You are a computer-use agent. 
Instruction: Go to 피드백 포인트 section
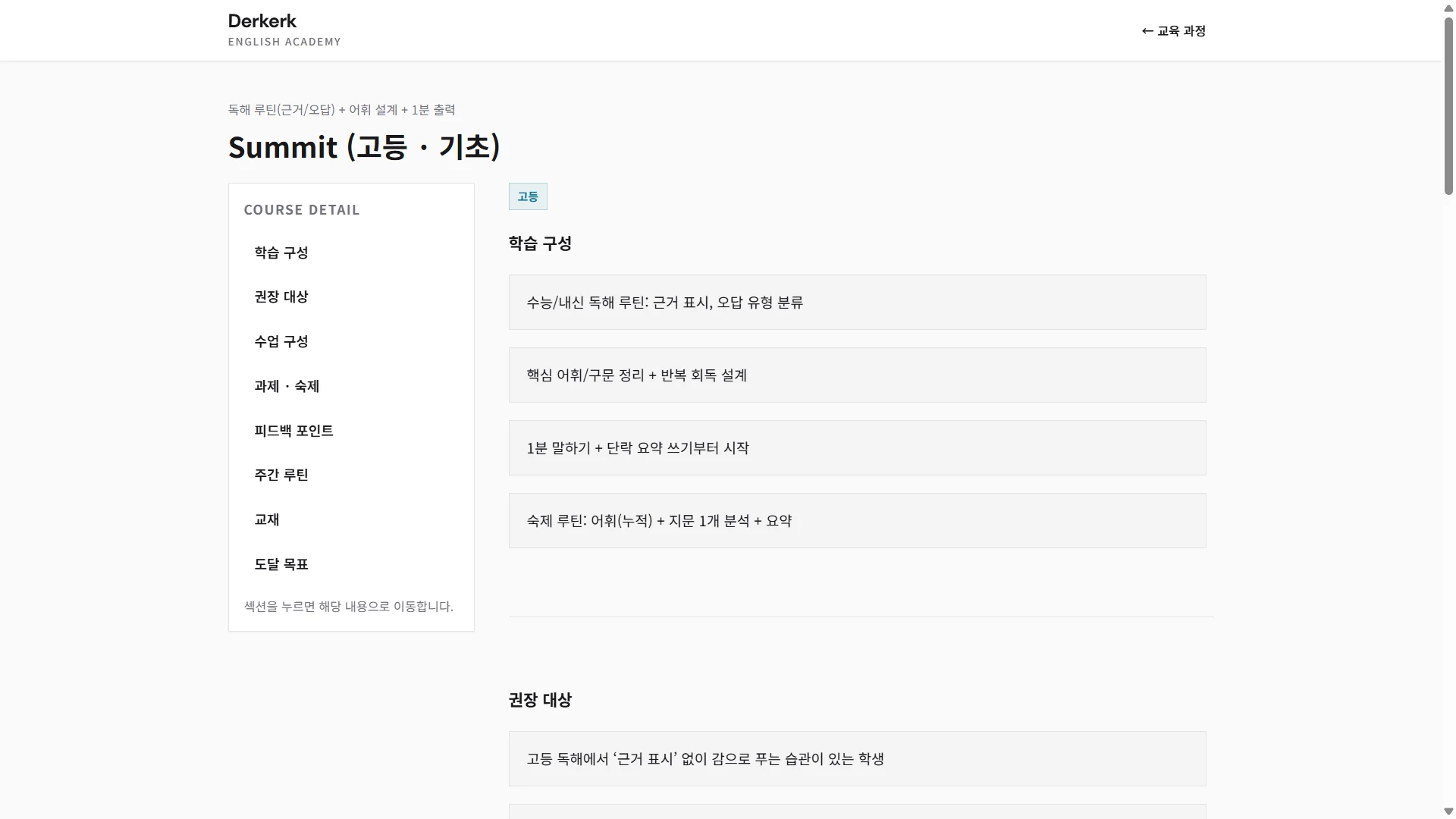point(293,430)
